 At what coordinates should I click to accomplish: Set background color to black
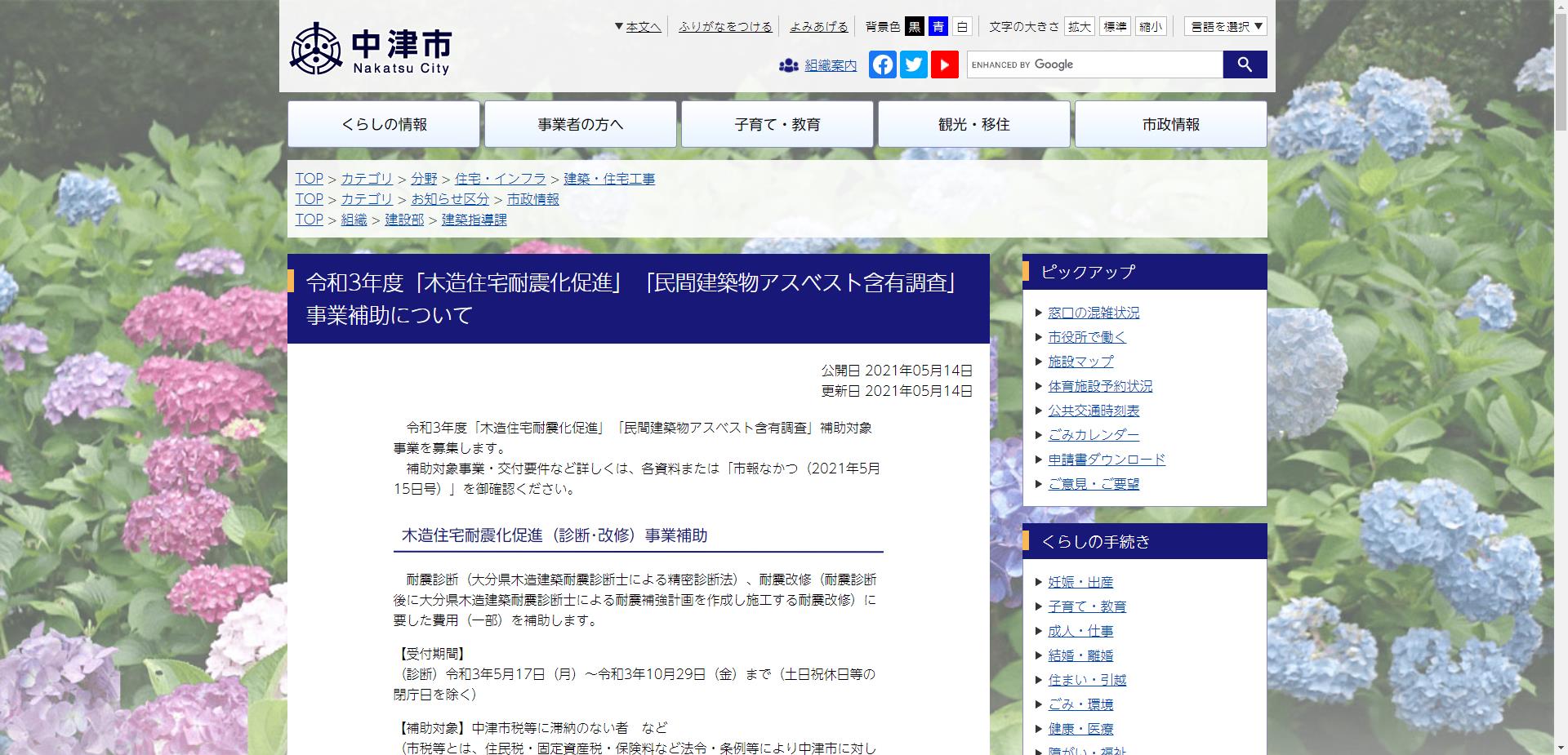pos(914,26)
